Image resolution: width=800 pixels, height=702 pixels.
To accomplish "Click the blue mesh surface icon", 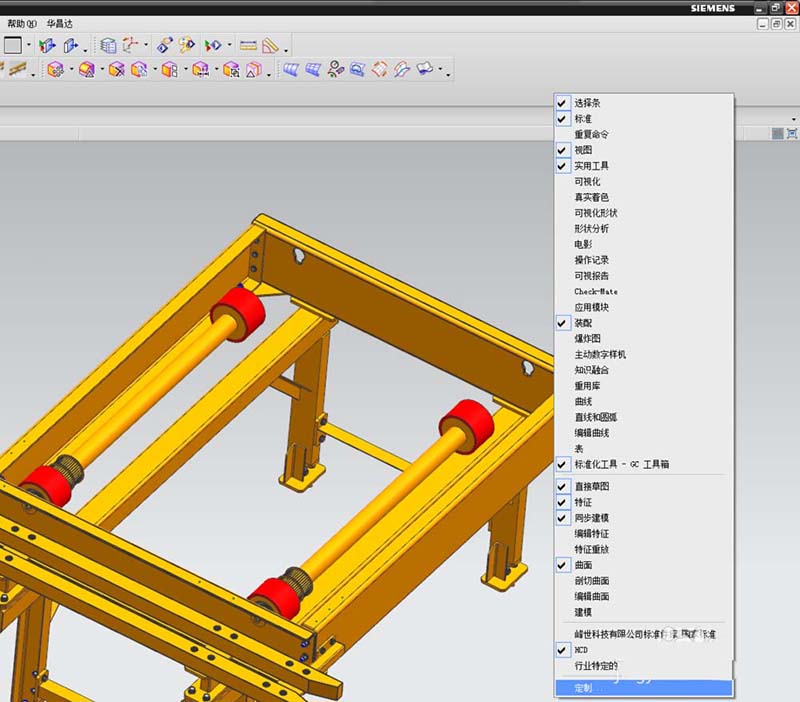I will (x=313, y=69).
